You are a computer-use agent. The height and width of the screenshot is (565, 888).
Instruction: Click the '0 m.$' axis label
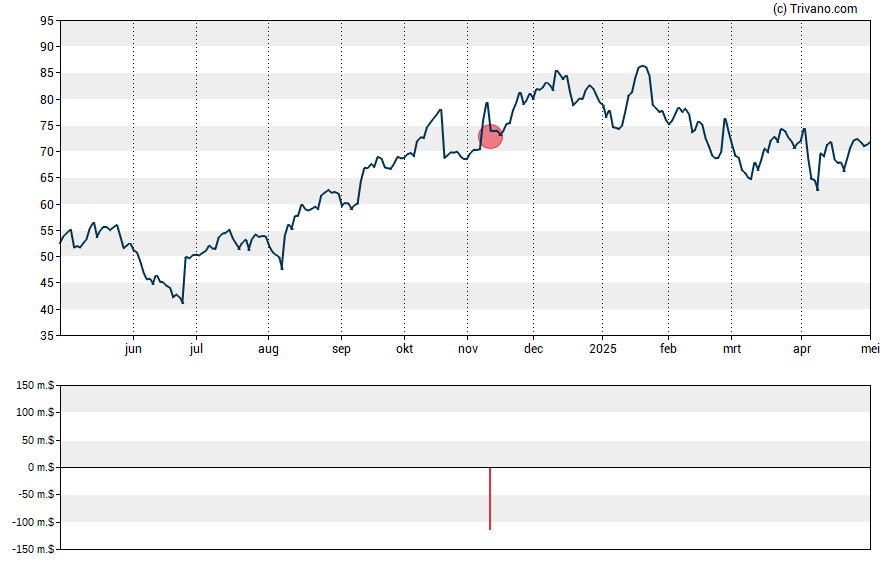coord(41,467)
